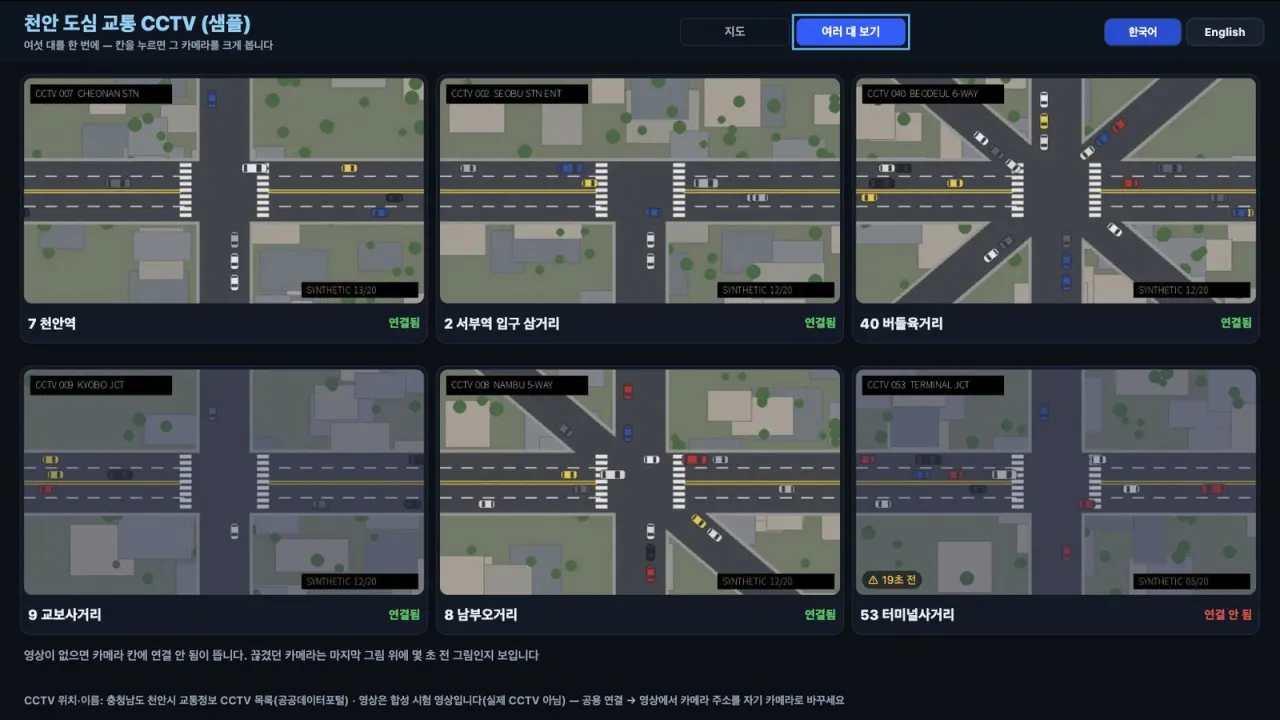Click the 9 교보사거리 camera title
Screen dimensions: 1280x720
[65, 615]
